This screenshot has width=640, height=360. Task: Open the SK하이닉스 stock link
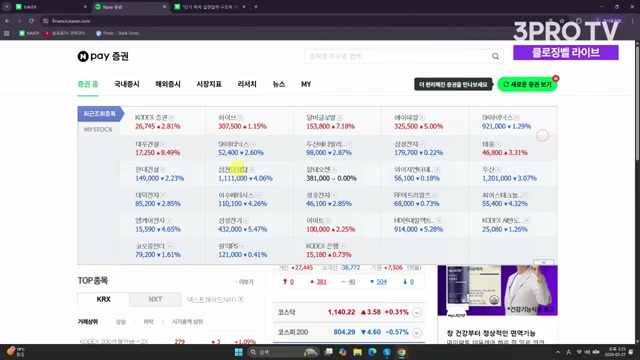497,118
